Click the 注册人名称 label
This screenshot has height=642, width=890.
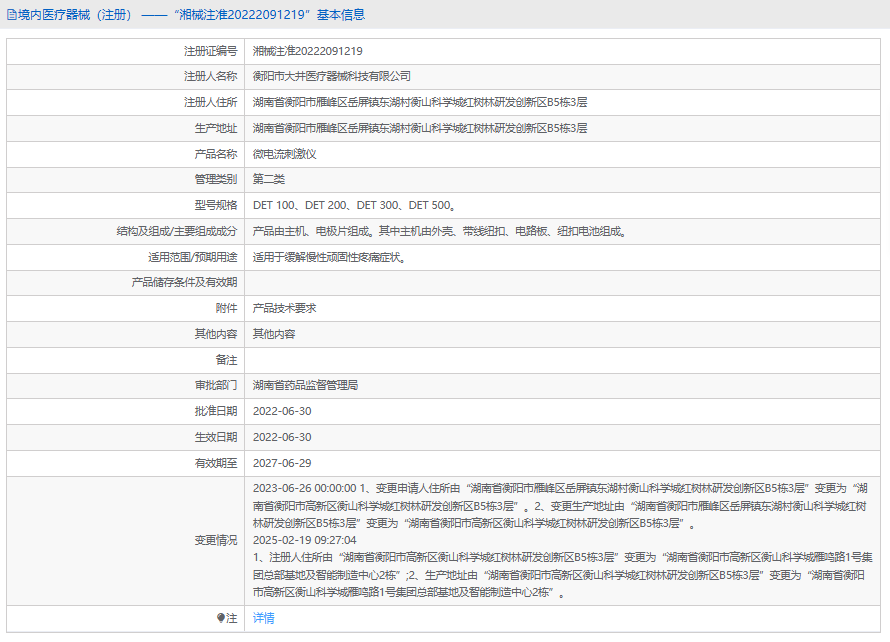coord(211,76)
